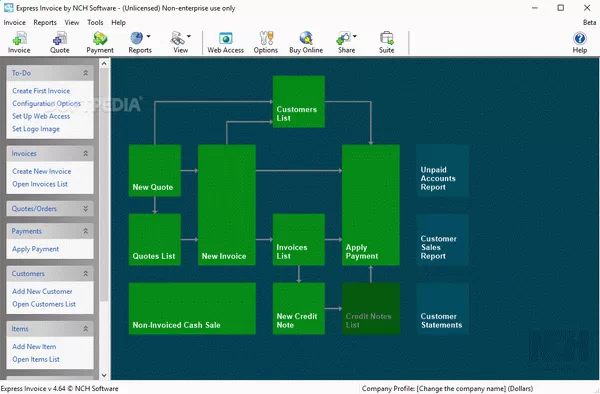600x394 pixels.
Task: Expand the Quotes/Orders sidebar panel
Action: 86,208
